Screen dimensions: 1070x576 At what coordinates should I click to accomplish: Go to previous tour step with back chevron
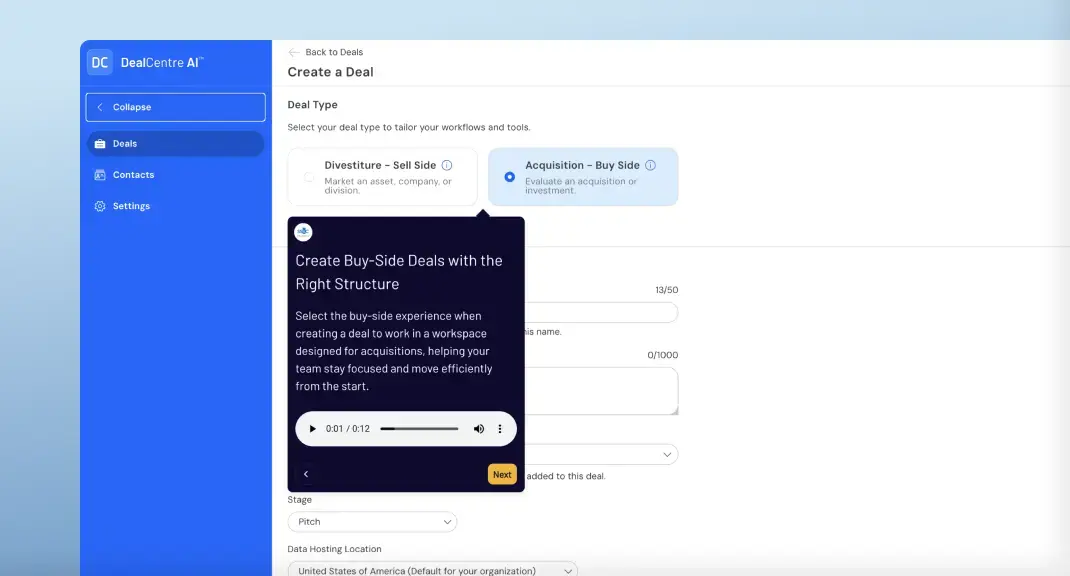click(306, 474)
